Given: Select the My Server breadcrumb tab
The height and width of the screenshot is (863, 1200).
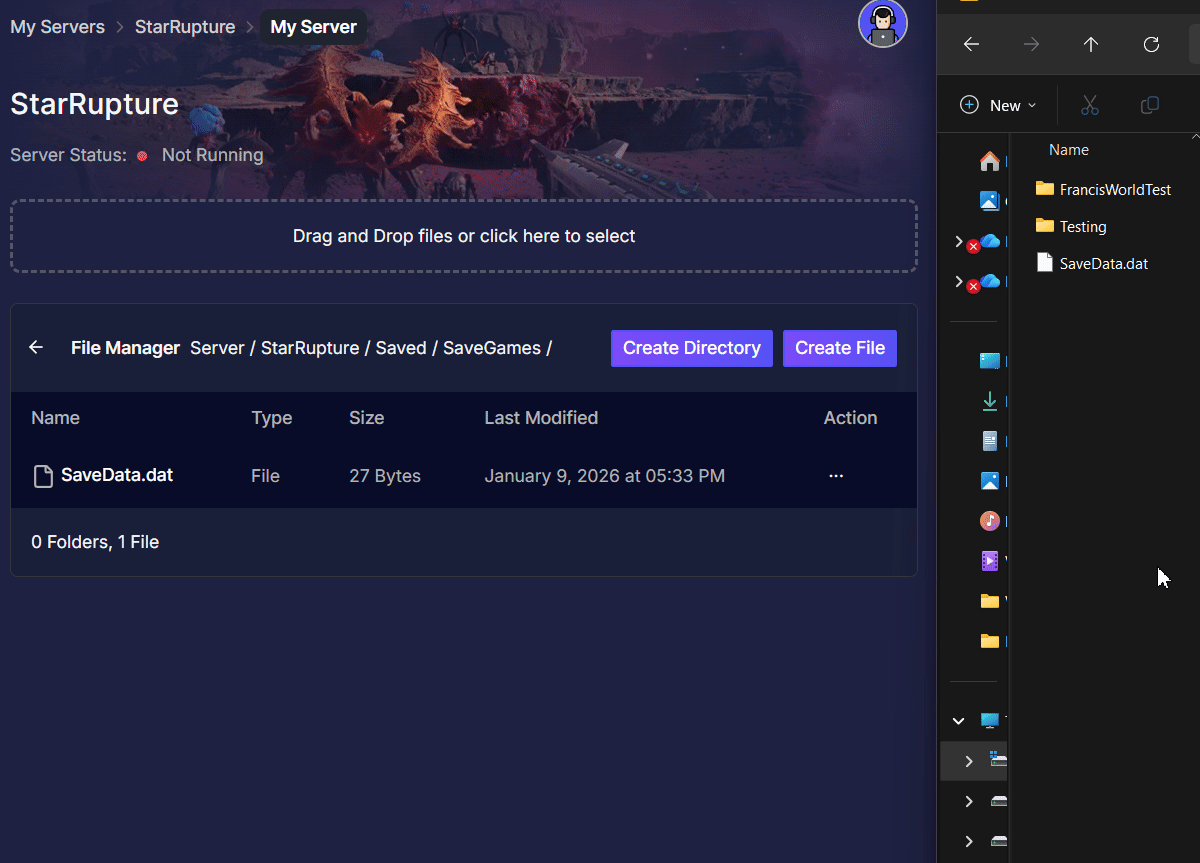Looking at the screenshot, I should click(313, 26).
